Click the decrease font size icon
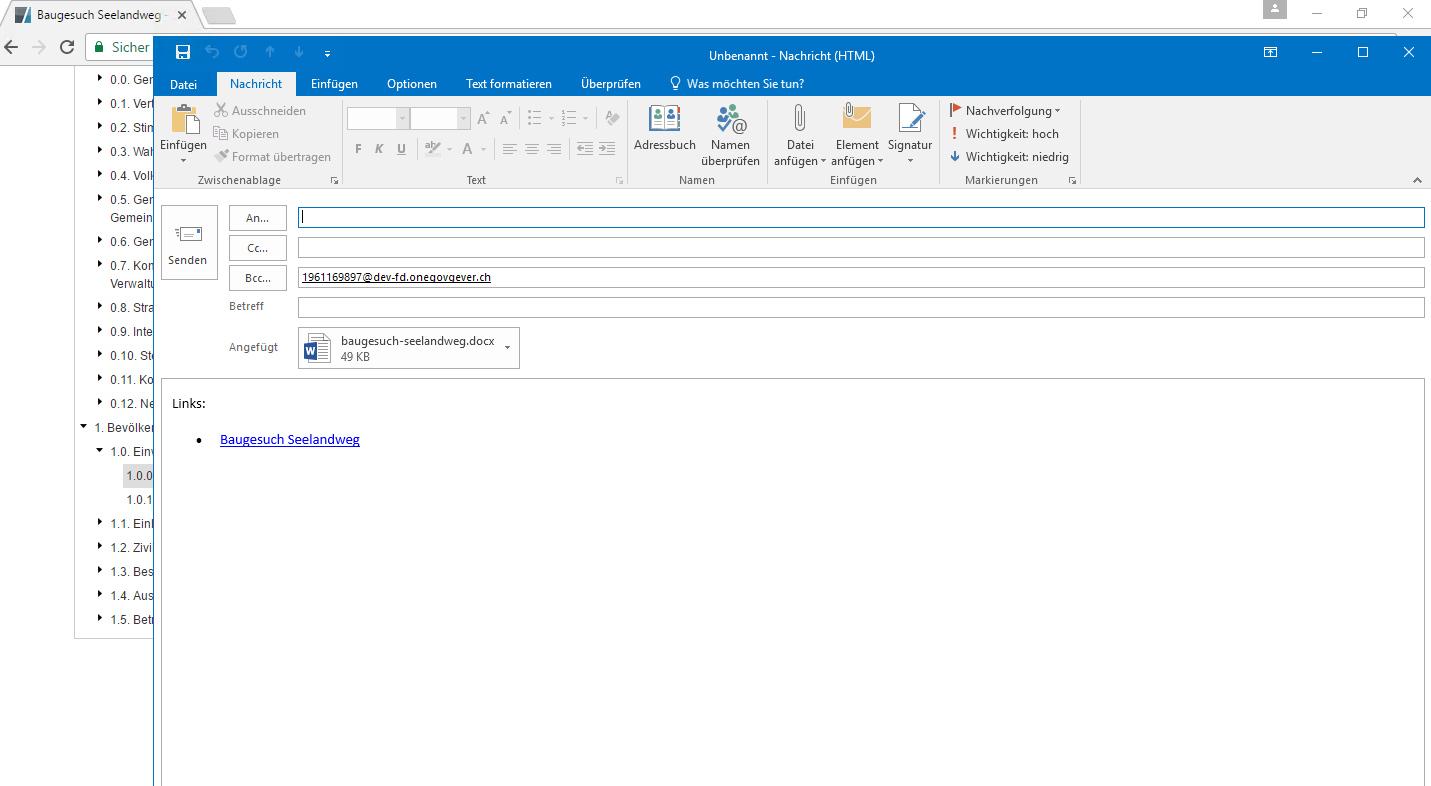 [505, 119]
